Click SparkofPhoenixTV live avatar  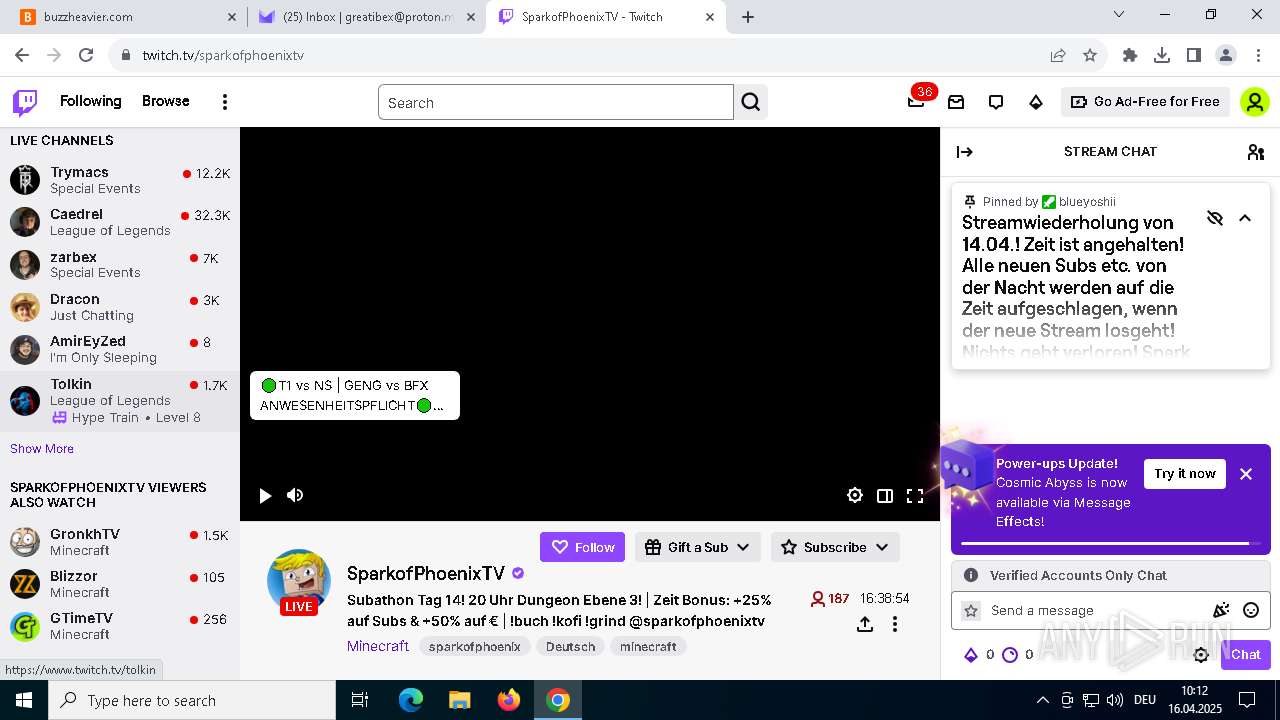tap(298, 581)
